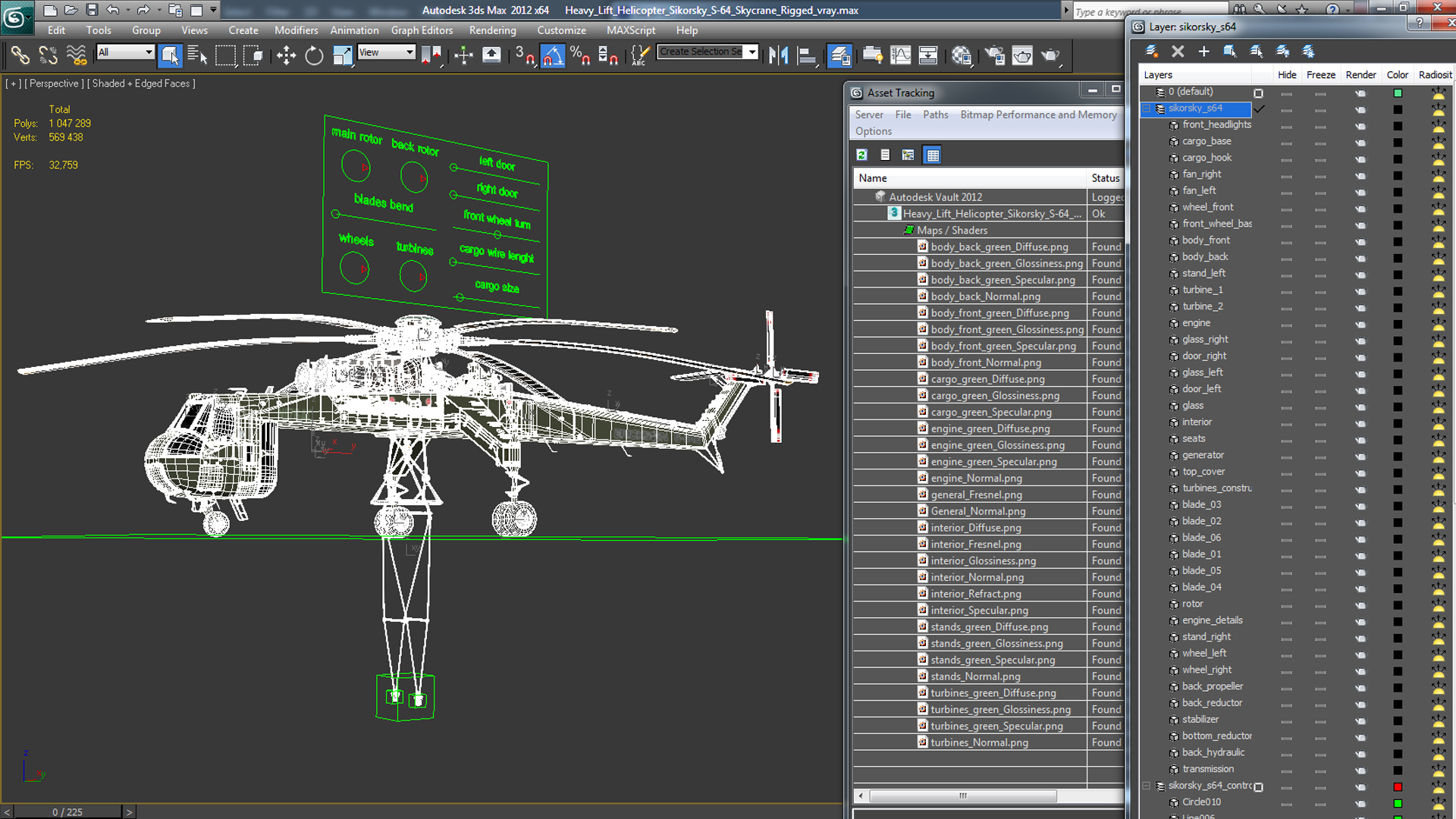Image resolution: width=1456 pixels, height=819 pixels.
Task: Click Freeze/Unfreeze All Layers icon
Action: [1308, 52]
